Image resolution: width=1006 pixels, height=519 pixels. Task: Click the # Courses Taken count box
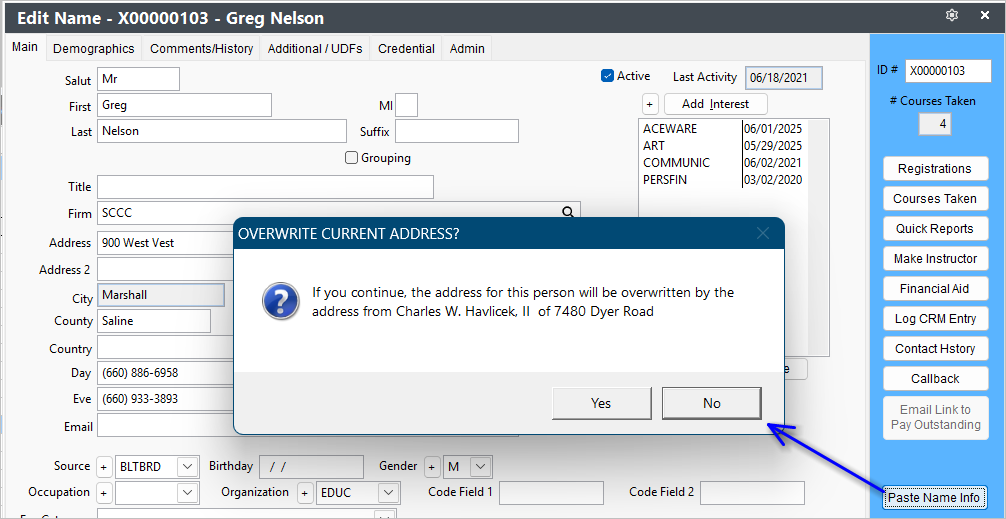[935, 124]
